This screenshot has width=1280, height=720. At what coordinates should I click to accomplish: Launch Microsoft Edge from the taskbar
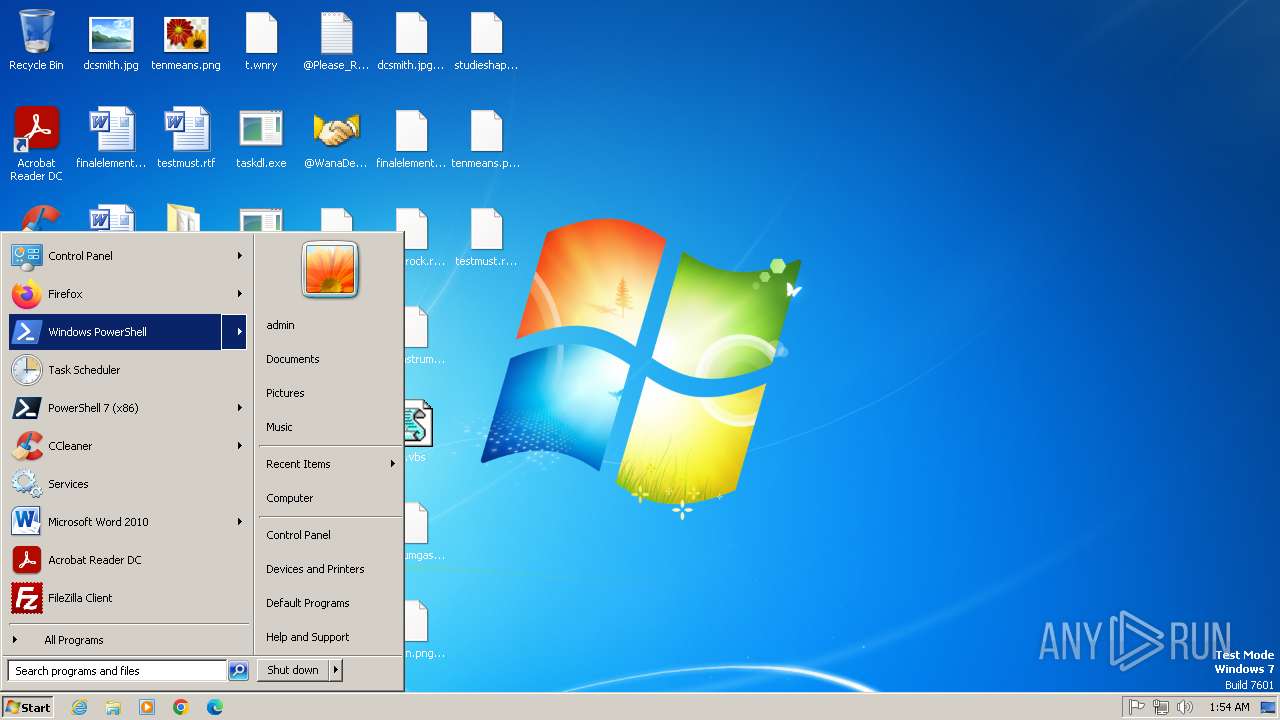(215, 707)
